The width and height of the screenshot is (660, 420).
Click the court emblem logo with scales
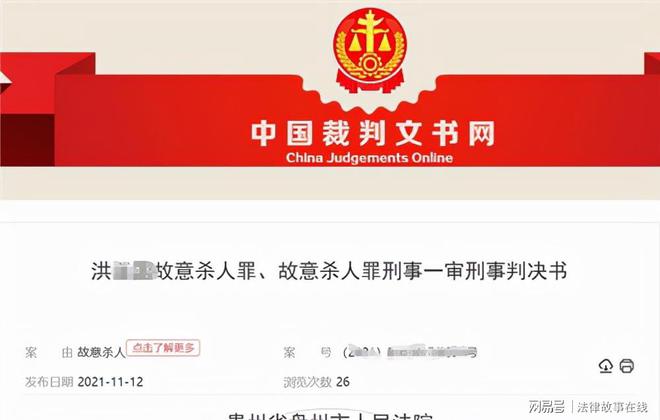[x=370, y=50]
